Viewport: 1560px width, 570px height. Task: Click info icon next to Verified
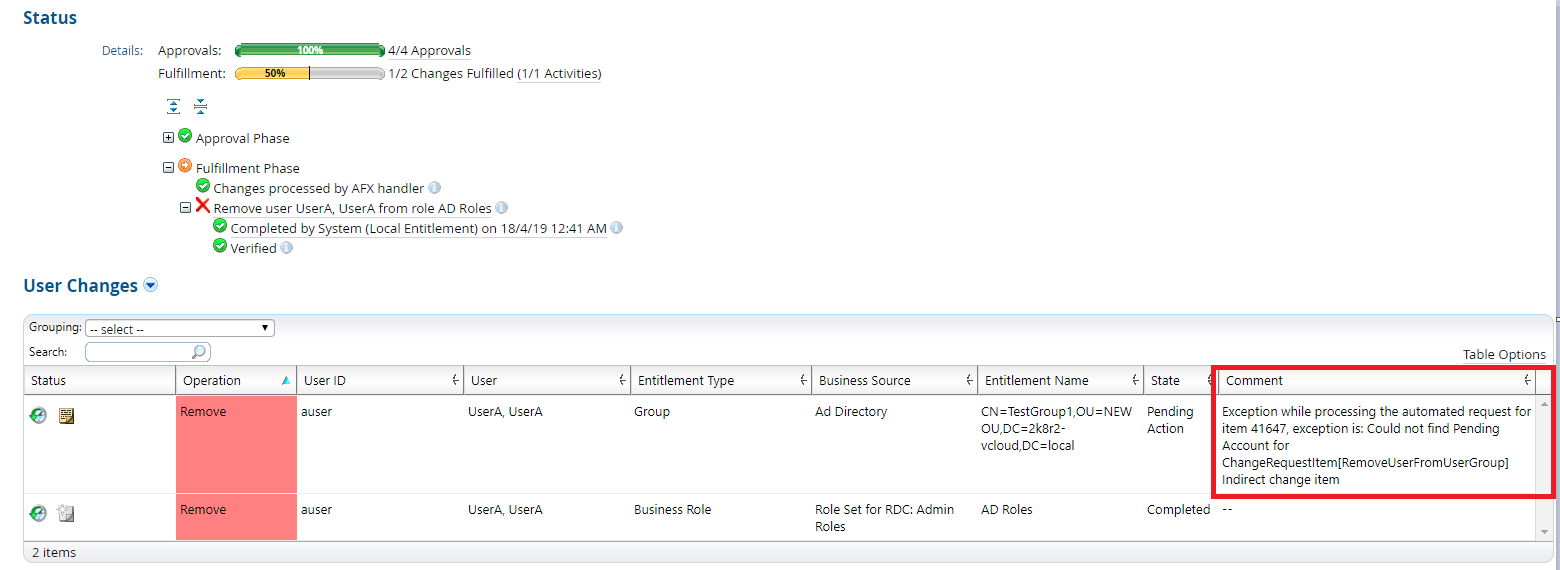point(287,248)
